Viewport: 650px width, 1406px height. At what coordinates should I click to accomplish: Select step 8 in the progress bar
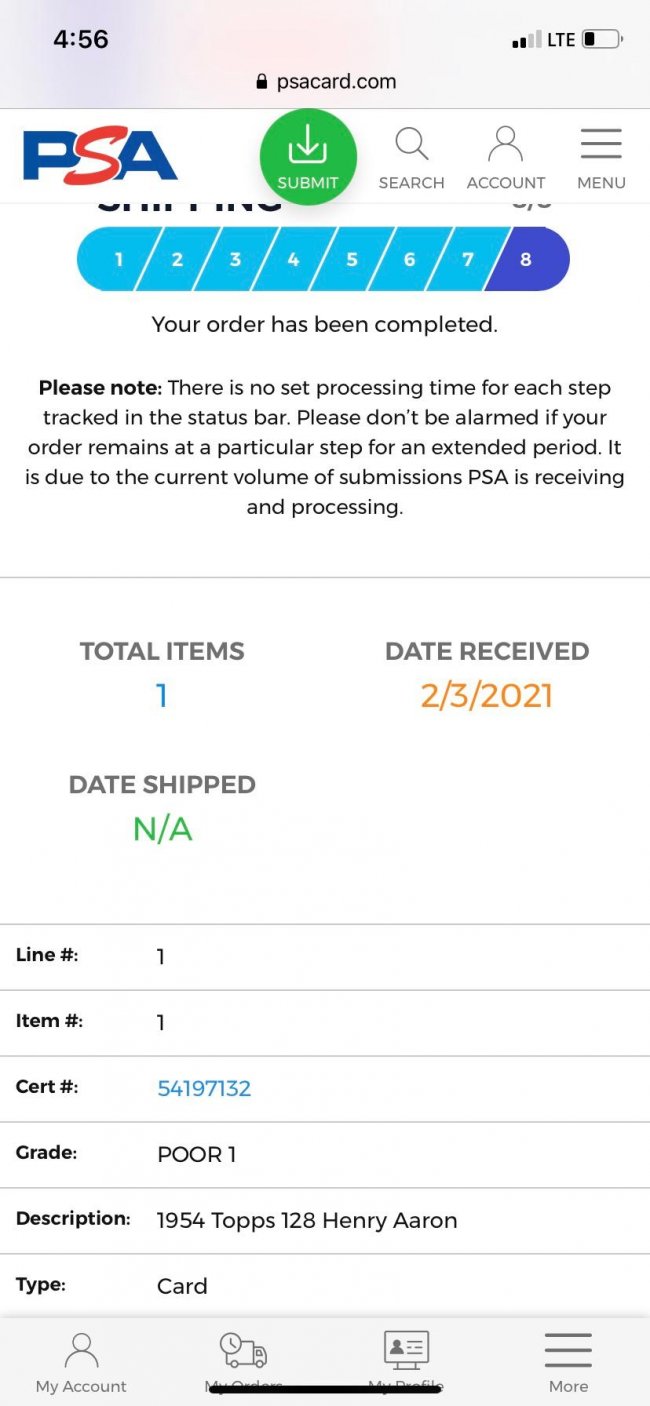[x=526, y=259]
